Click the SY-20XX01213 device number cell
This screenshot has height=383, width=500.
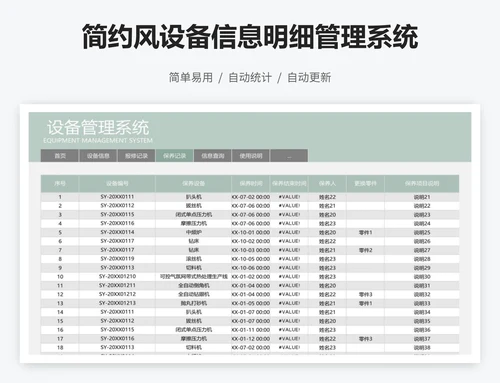point(117,303)
